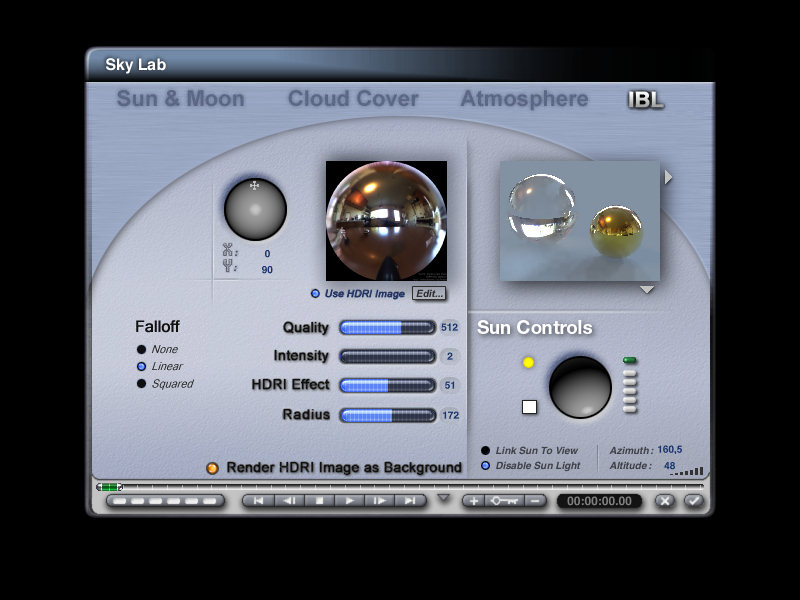Screen dimensions: 800x600
Task: Enable Link Sun To View
Action: click(529, 451)
